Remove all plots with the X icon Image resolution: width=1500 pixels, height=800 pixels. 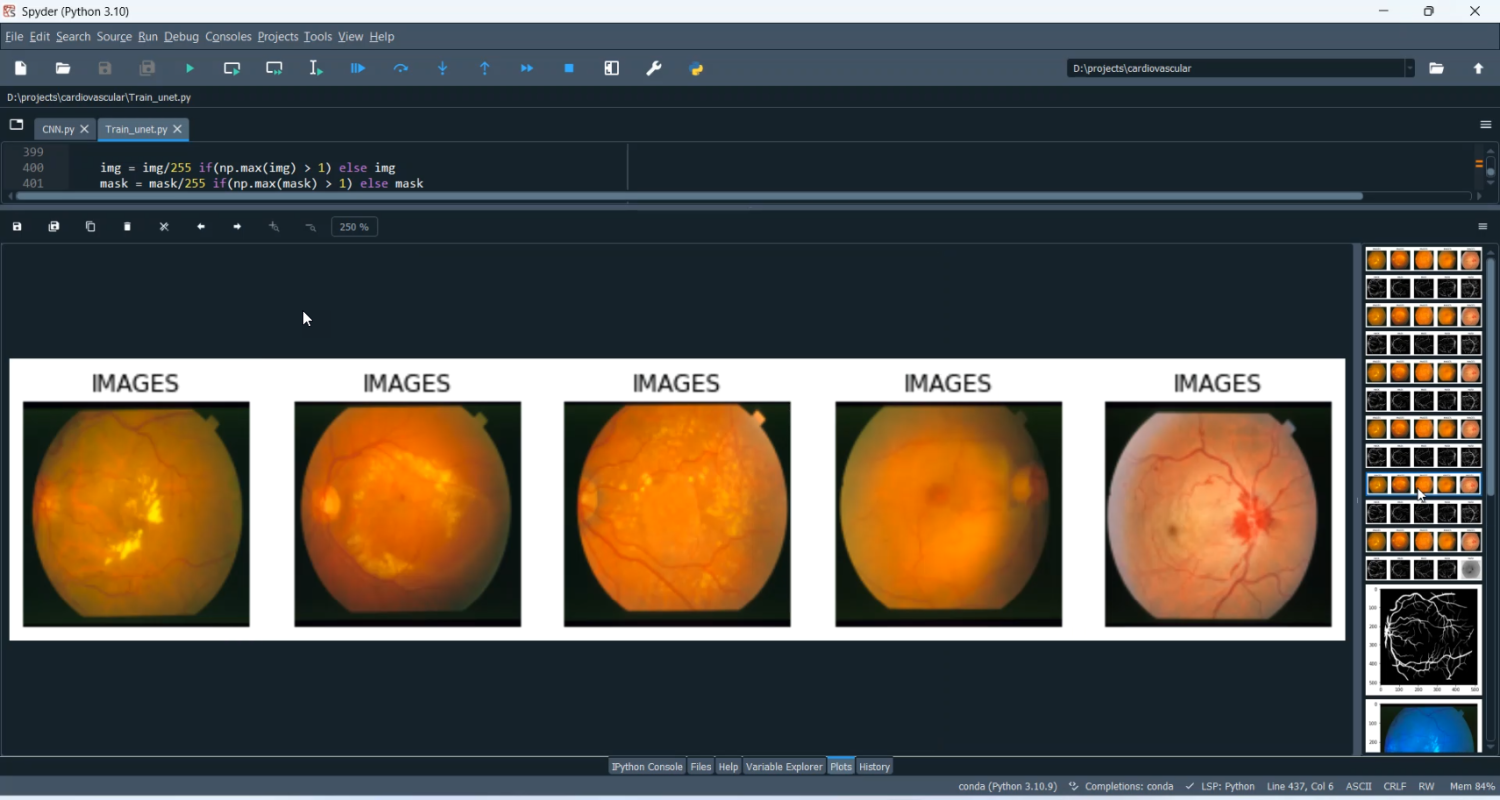164,226
